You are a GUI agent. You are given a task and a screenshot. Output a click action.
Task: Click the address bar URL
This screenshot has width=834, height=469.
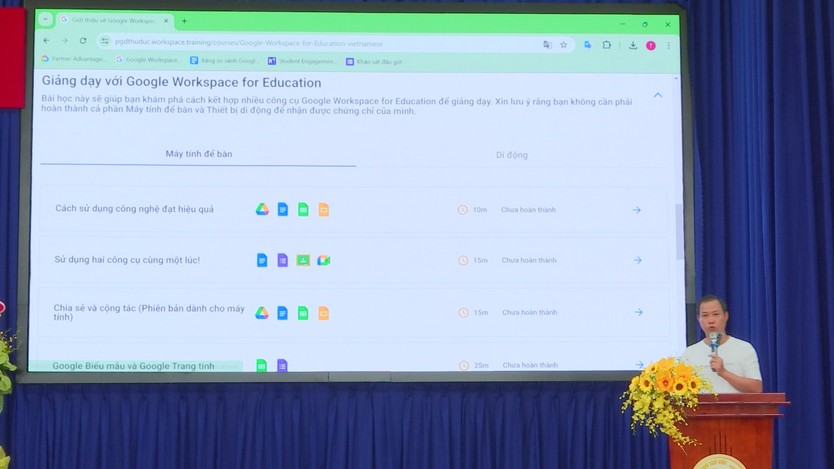pyautogui.click(x=249, y=43)
